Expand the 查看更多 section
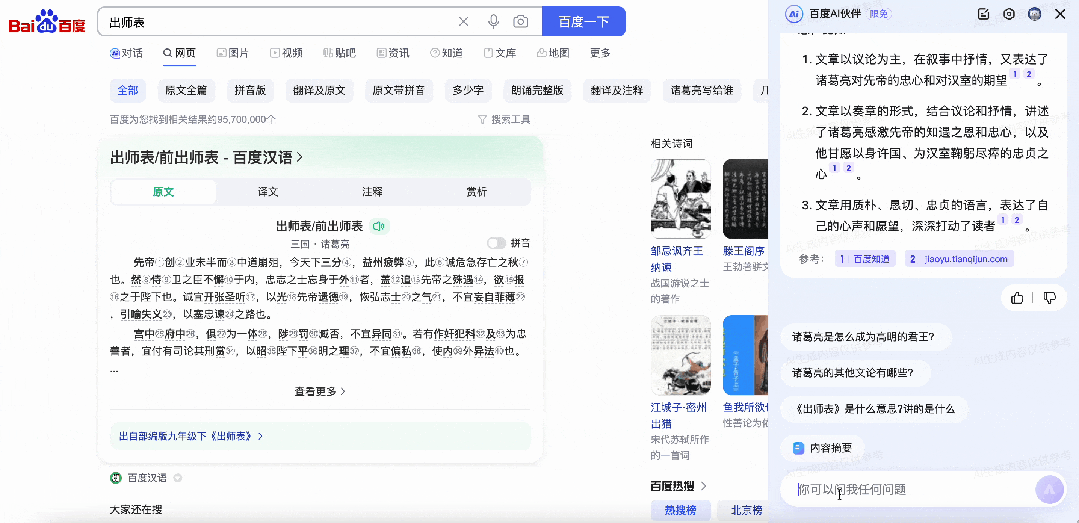The image size is (1079, 523). 320,392
